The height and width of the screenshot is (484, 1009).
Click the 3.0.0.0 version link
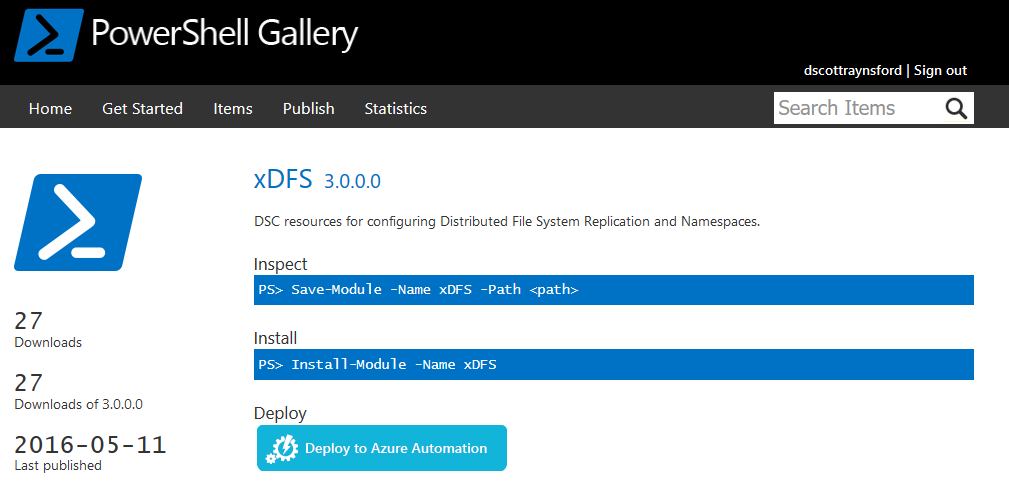pos(353,182)
